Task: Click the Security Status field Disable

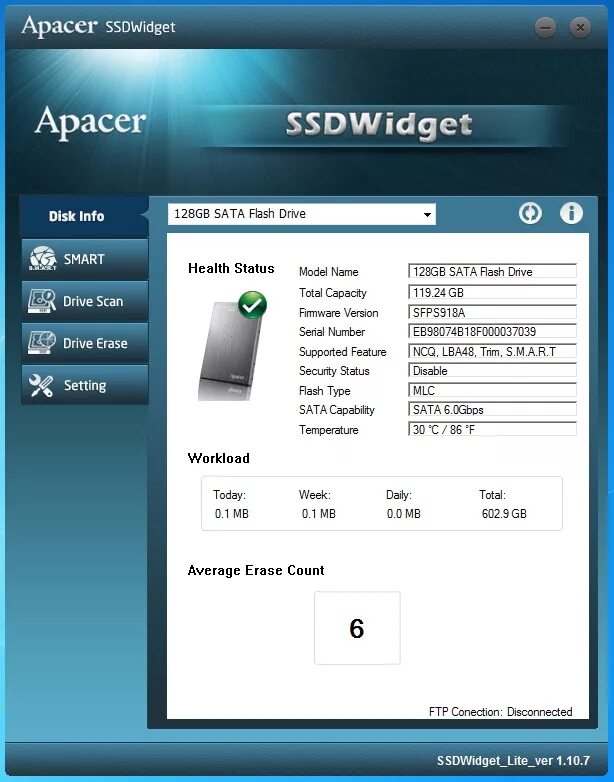Action: (492, 371)
